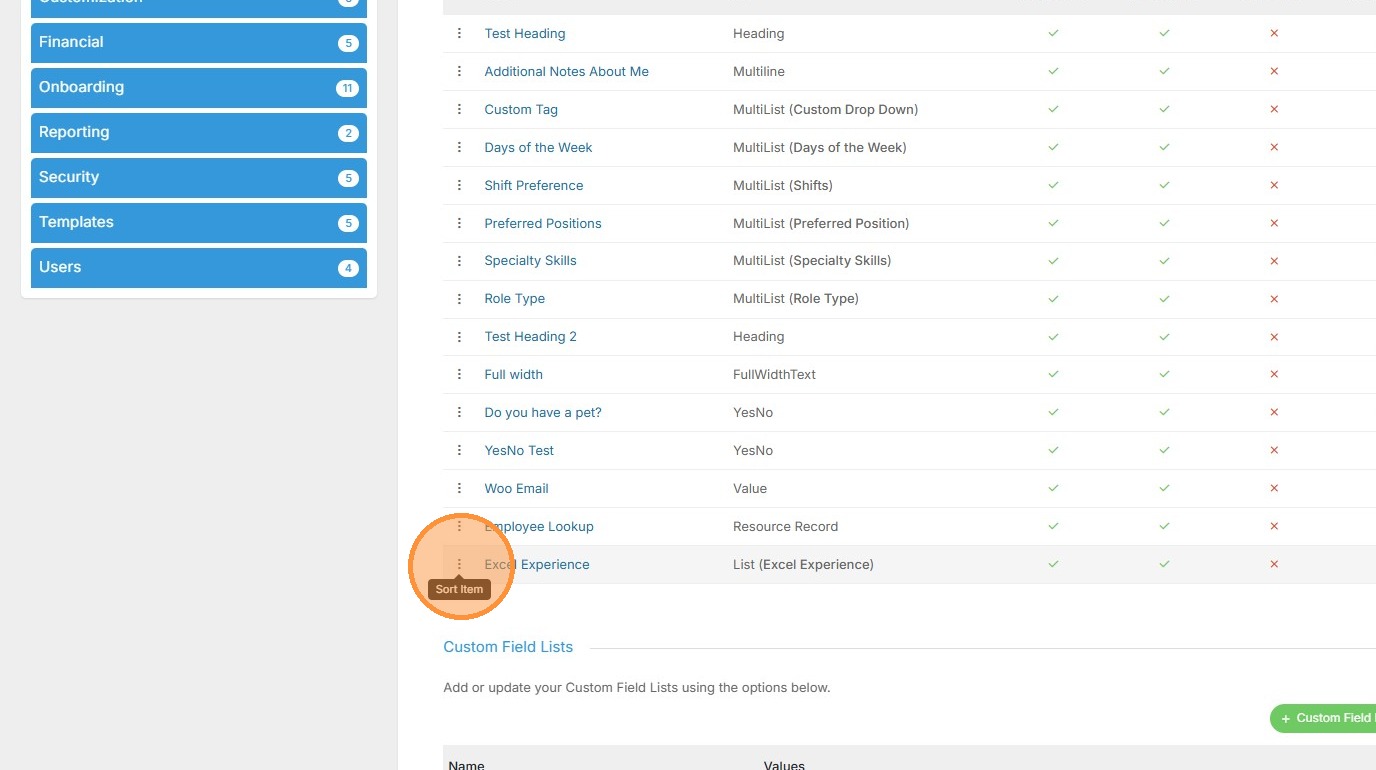
Task: Click the sort handle for Woo Email
Action: [459, 488]
